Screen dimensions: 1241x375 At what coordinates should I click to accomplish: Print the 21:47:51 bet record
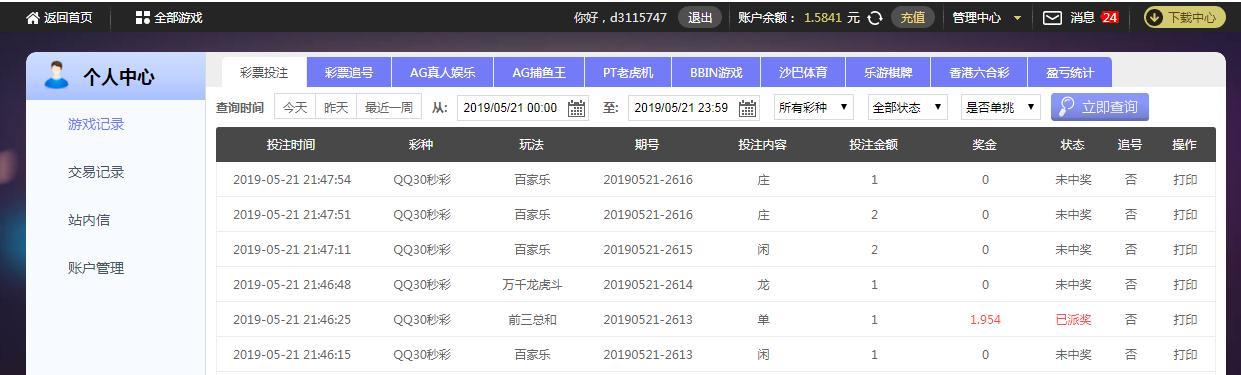pyautogui.click(x=1185, y=214)
